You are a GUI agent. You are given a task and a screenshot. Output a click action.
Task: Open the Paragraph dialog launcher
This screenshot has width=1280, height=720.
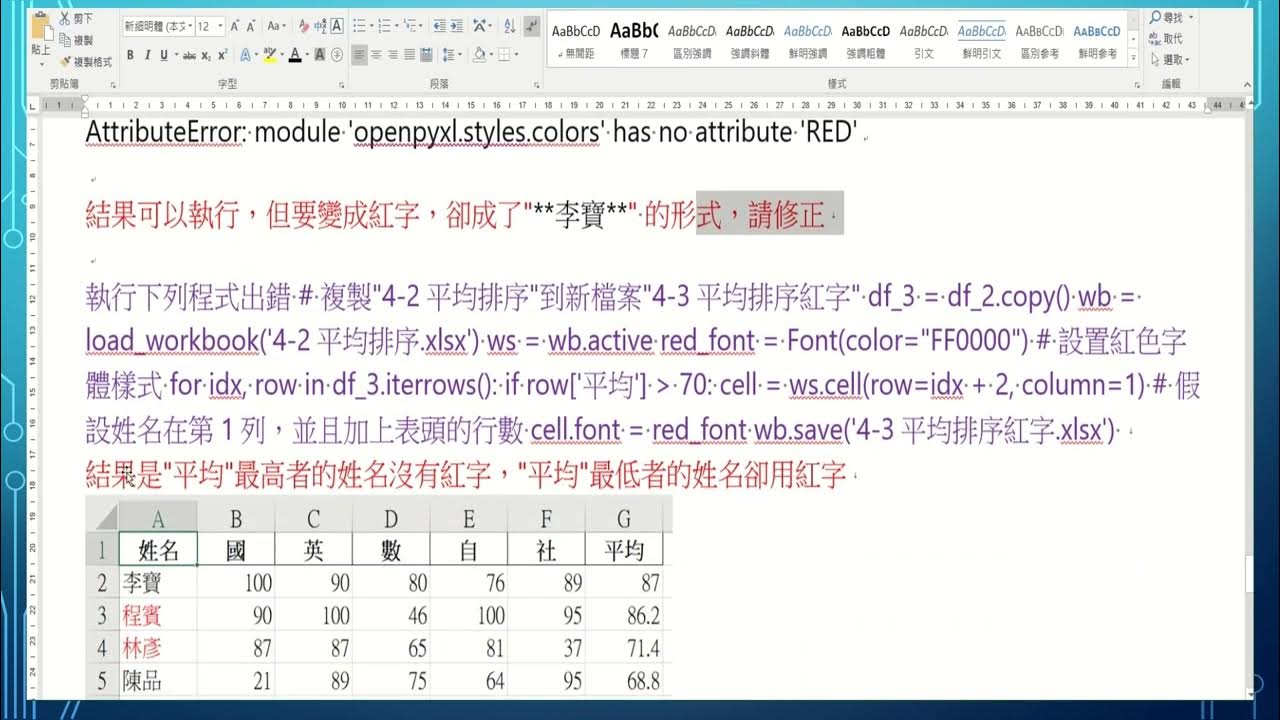point(536,85)
